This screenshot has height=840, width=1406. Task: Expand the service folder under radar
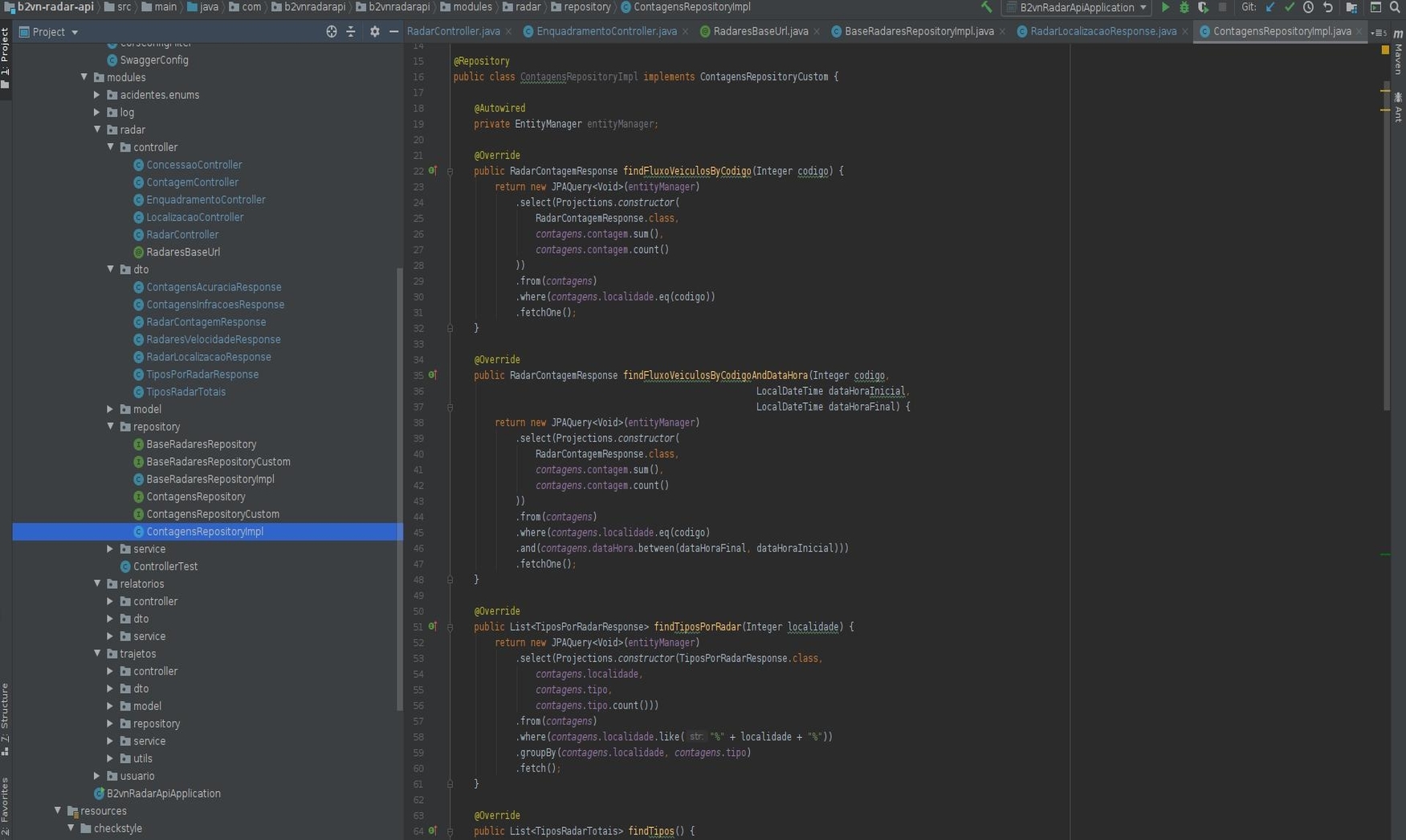[110, 549]
